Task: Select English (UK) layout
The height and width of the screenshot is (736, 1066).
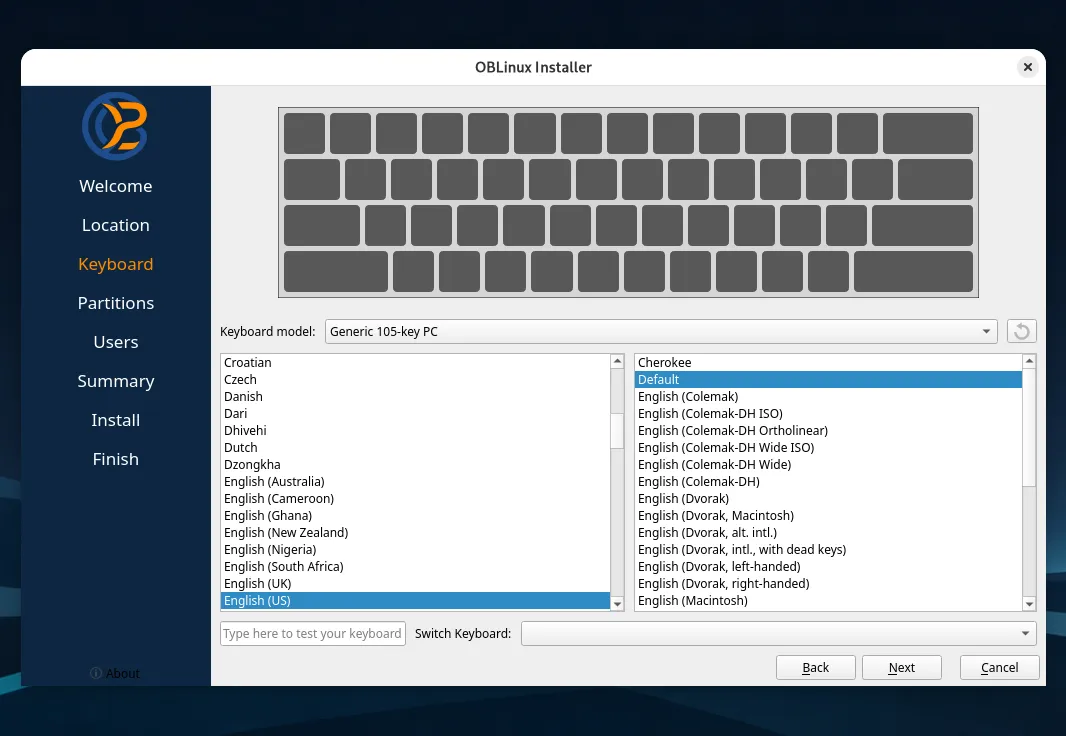Action: [x=415, y=583]
